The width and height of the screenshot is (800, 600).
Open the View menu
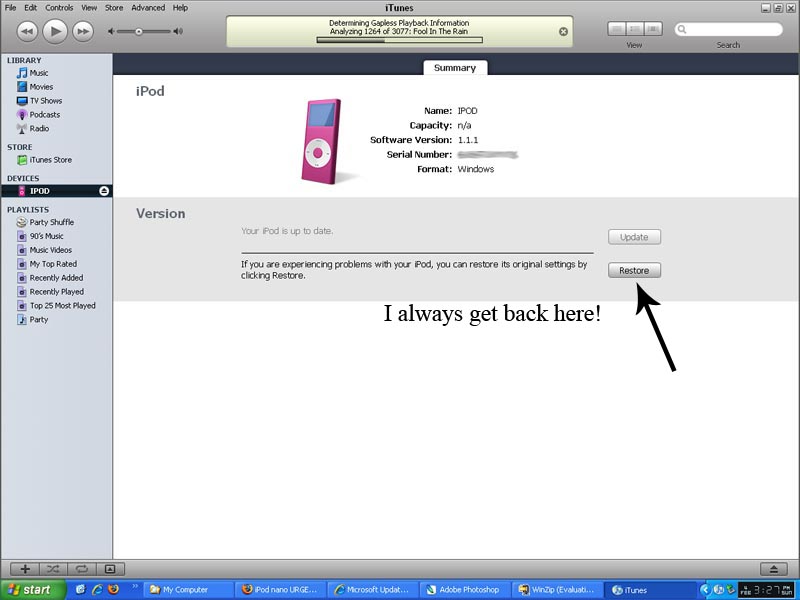click(89, 6)
